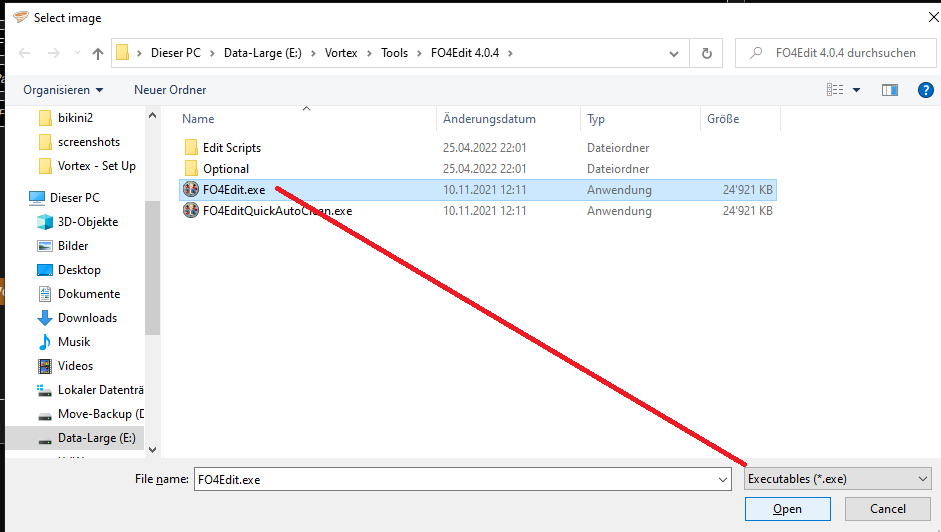
Task: Select the Edit Scripts folder
Action: tap(232, 148)
